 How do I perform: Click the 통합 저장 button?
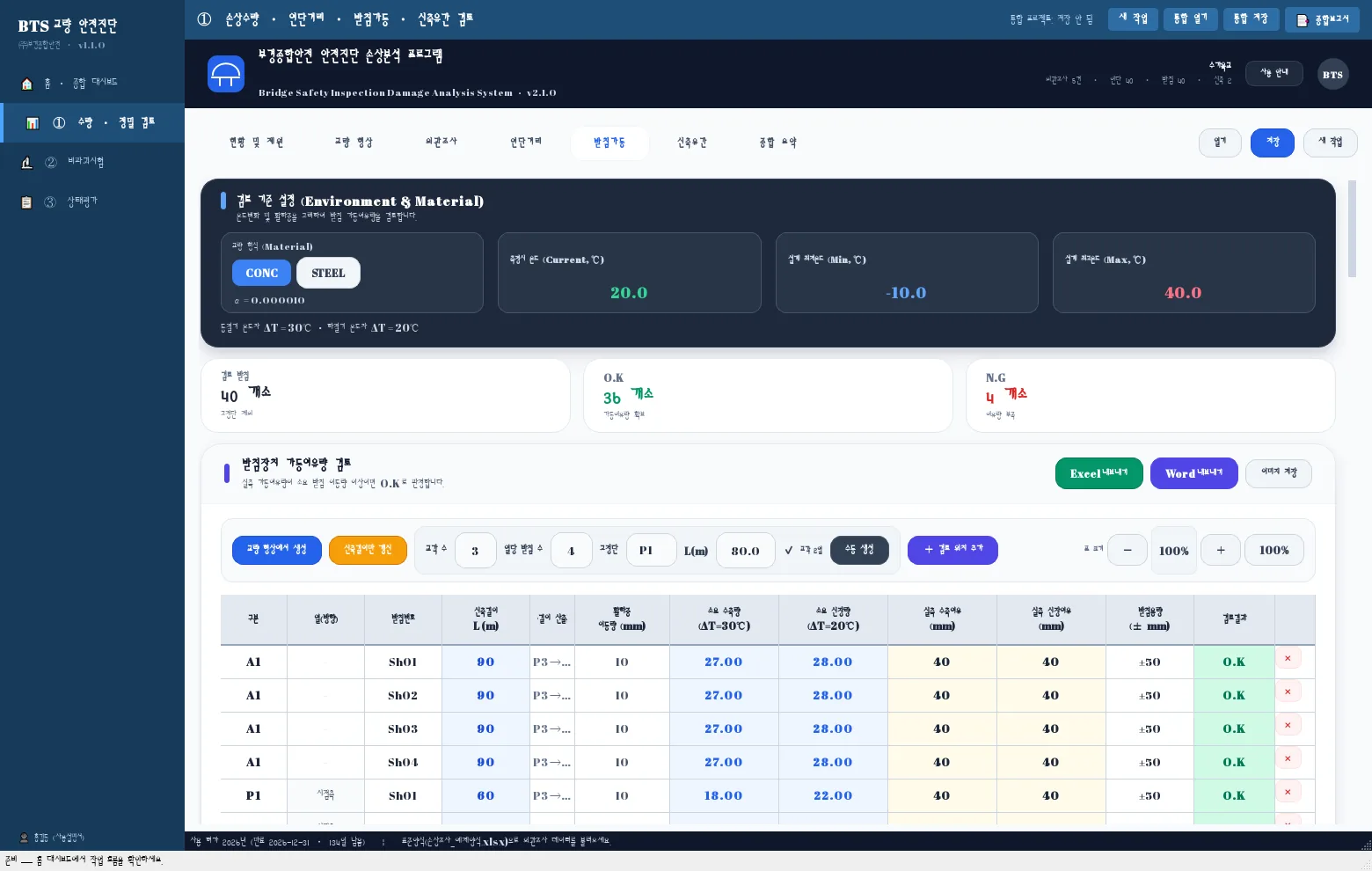coord(1251,19)
